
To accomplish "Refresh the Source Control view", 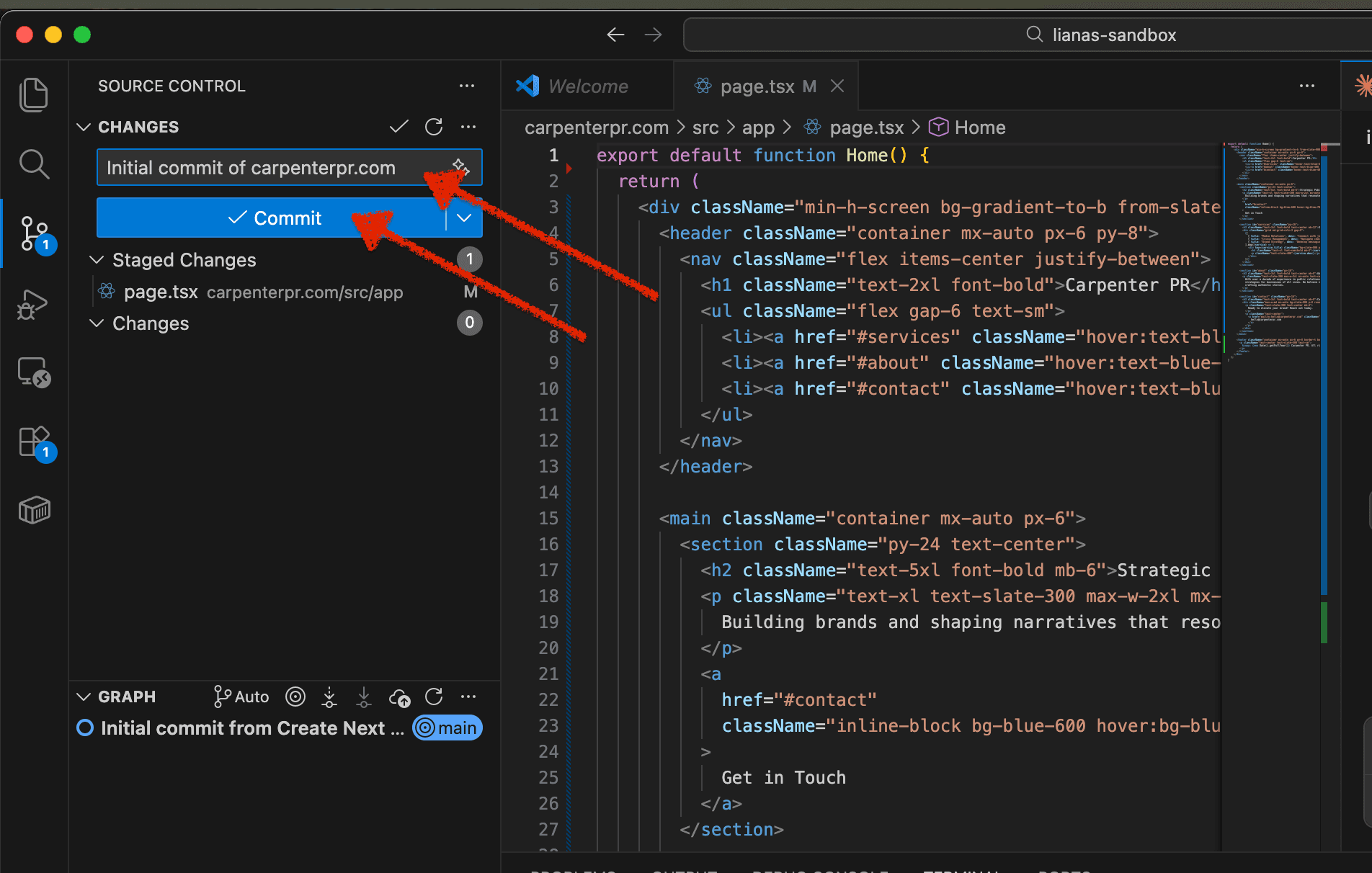I will coord(434,126).
